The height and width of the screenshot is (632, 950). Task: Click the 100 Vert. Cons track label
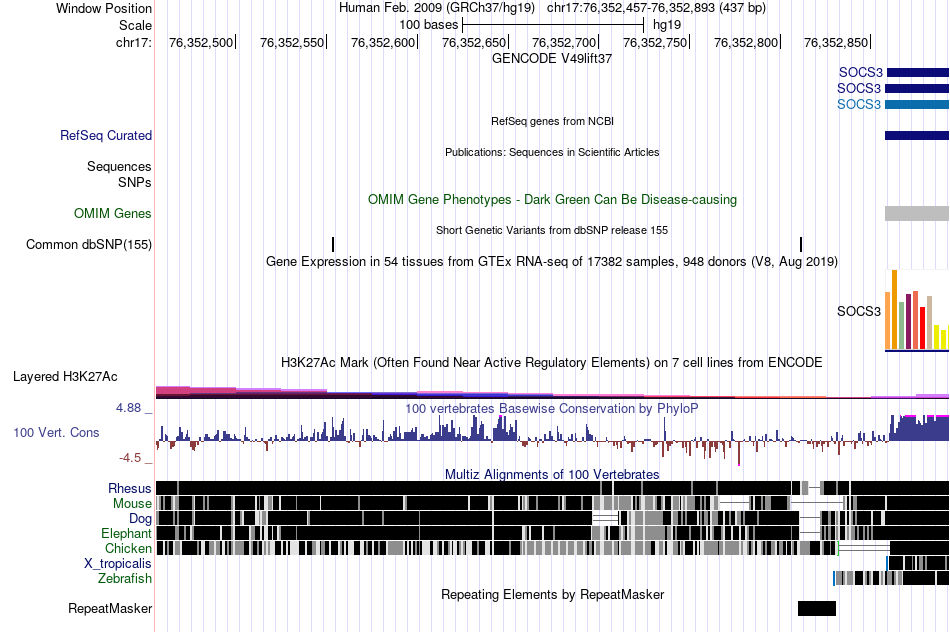56,433
